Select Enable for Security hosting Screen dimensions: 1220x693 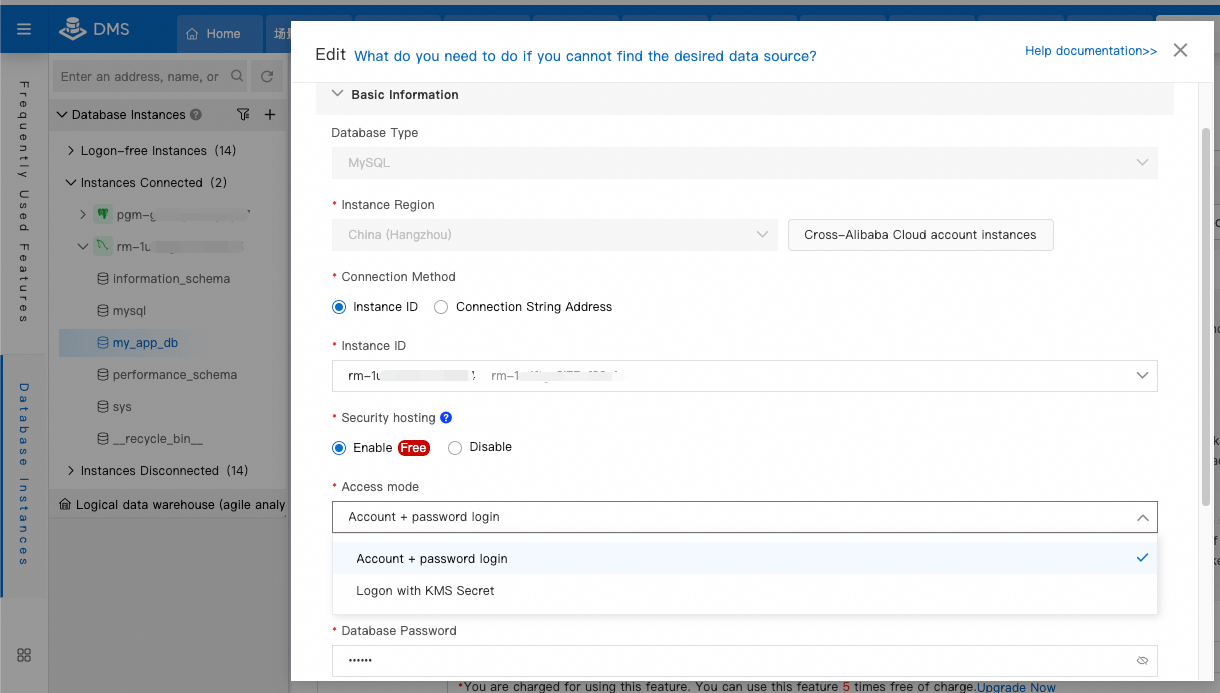[339, 448]
